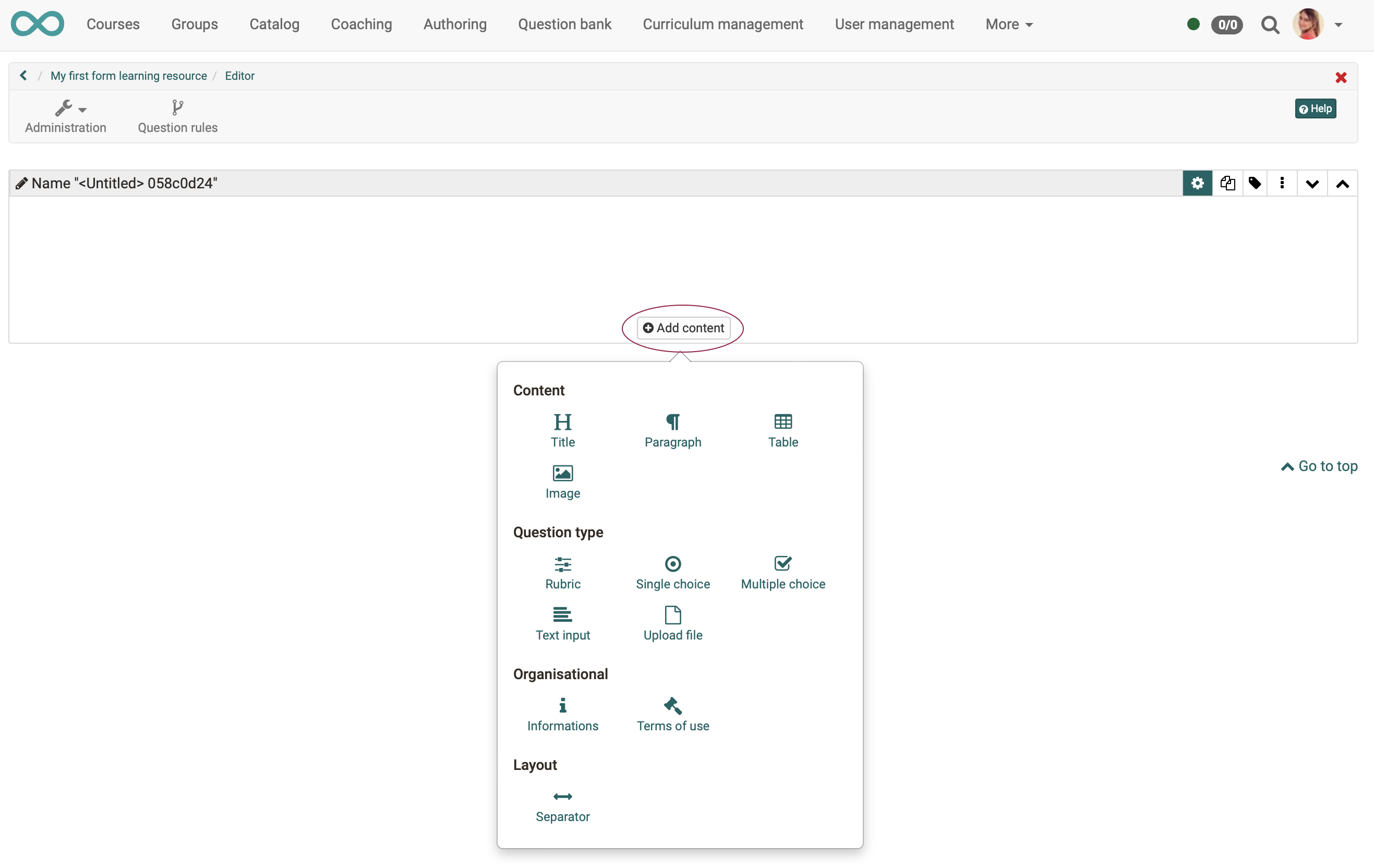Add a Text input question
The height and width of the screenshot is (868, 1374).
[x=562, y=623]
